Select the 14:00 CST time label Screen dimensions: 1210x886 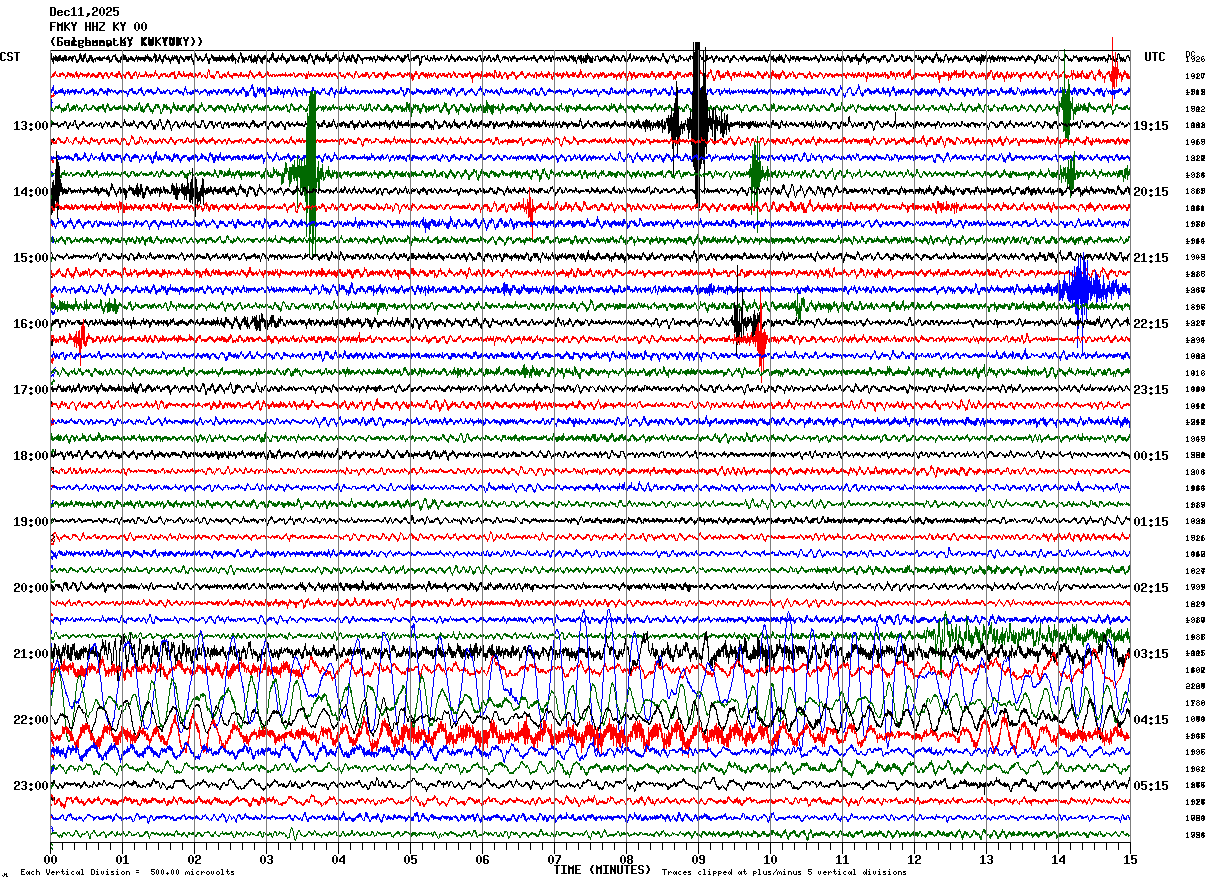point(31,192)
